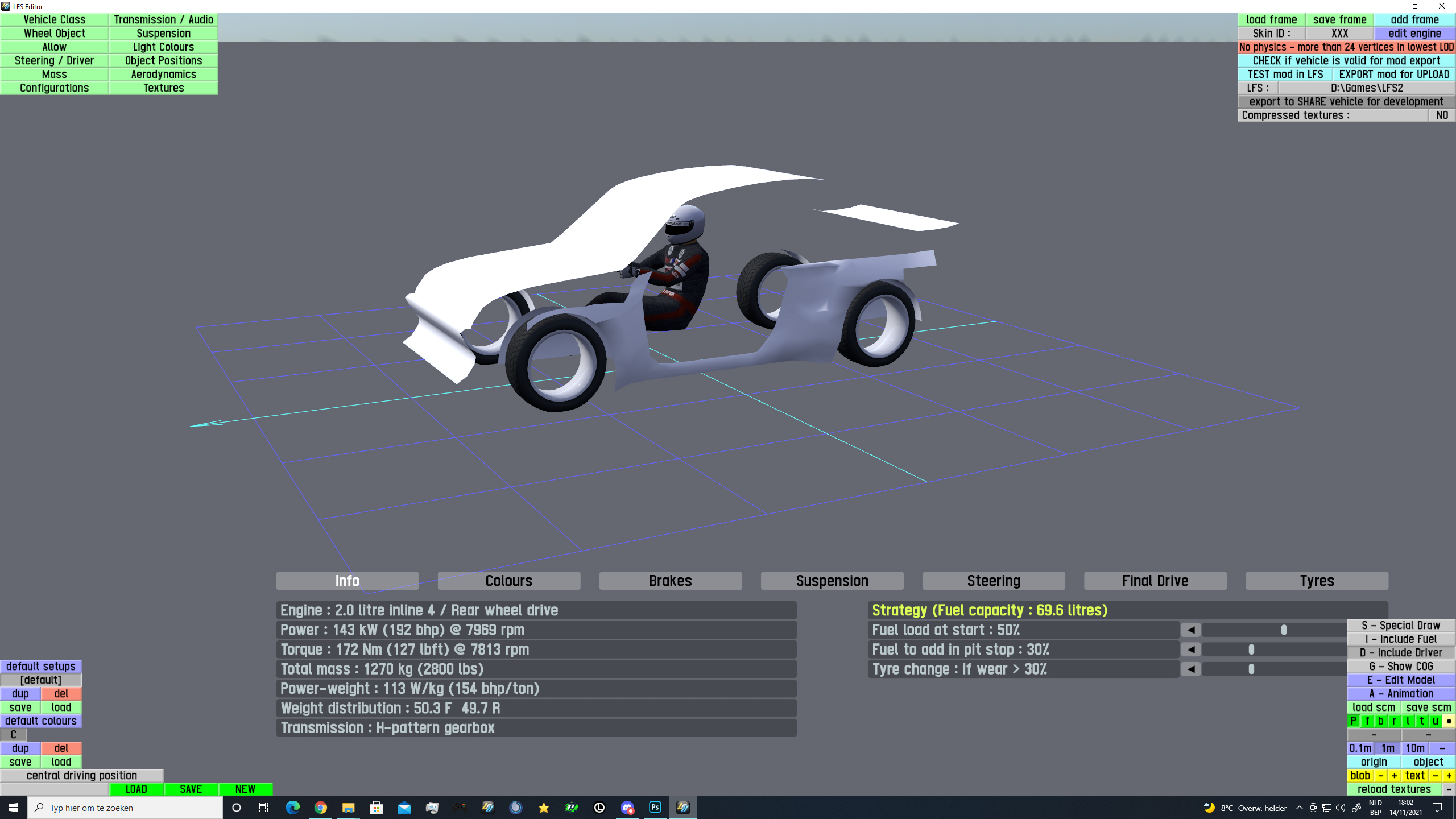1456x819 pixels.
Task: Toggle G - Show COG display
Action: 1401,666
